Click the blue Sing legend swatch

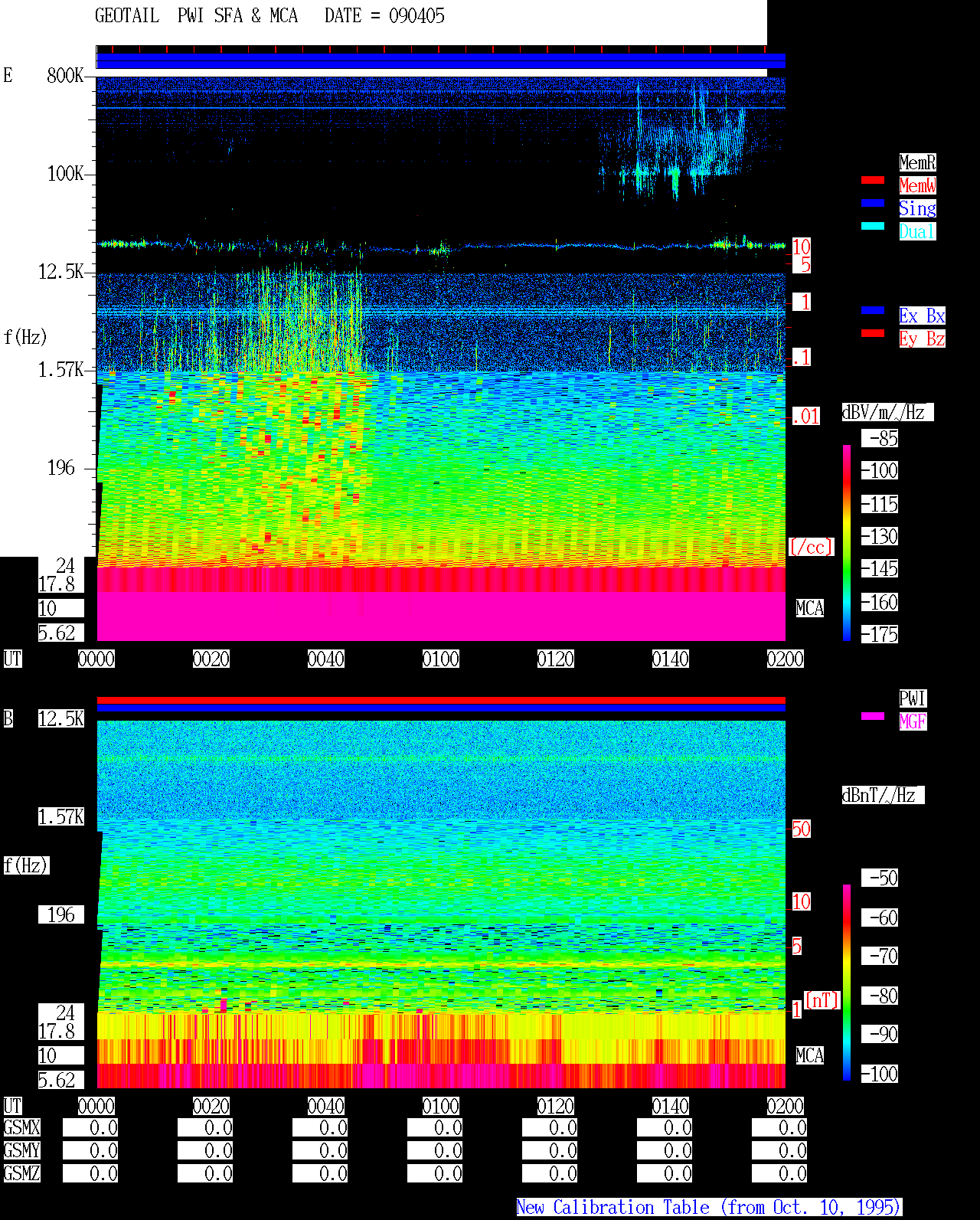click(873, 203)
